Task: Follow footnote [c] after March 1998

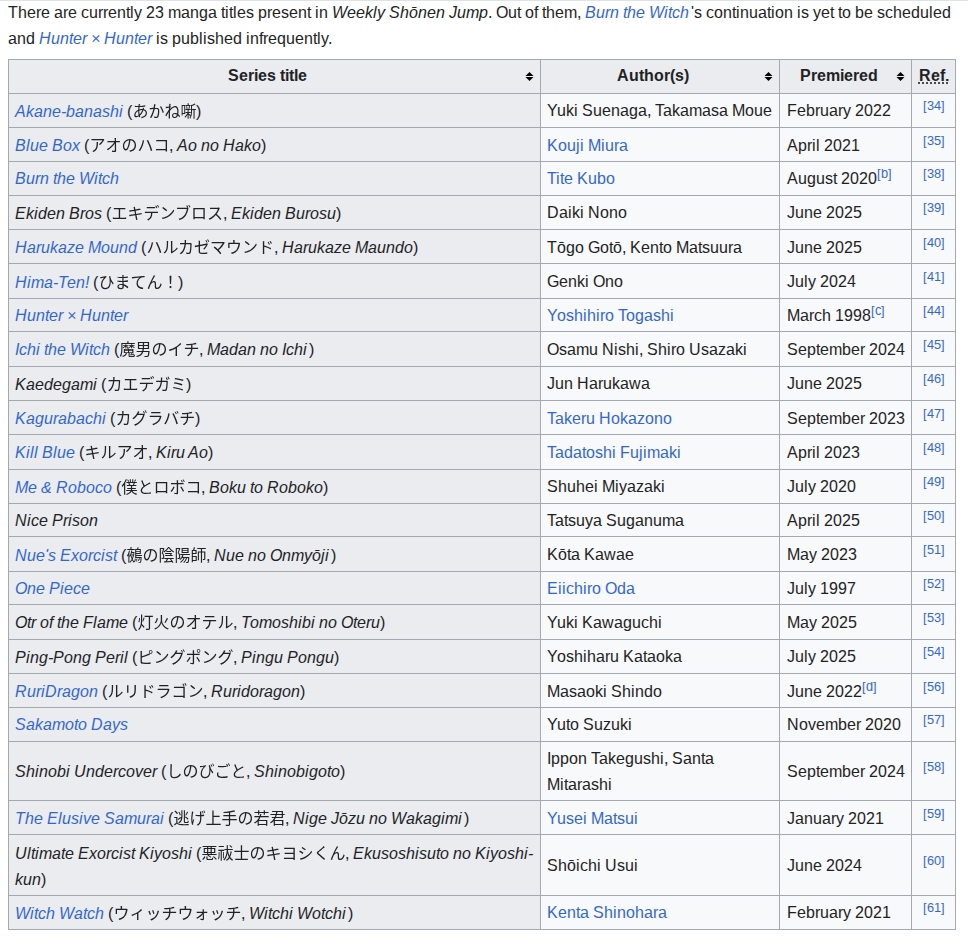Action: click(x=877, y=312)
